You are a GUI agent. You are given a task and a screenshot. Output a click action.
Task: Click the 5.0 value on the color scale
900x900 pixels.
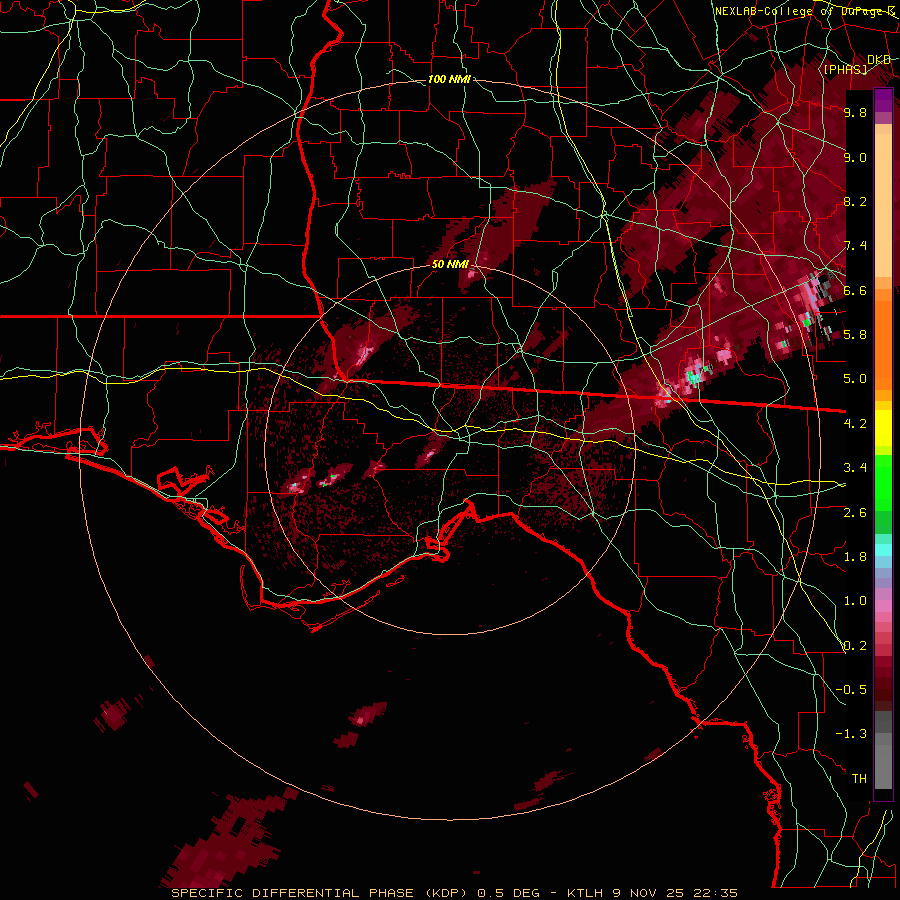[x=855, y=379]
